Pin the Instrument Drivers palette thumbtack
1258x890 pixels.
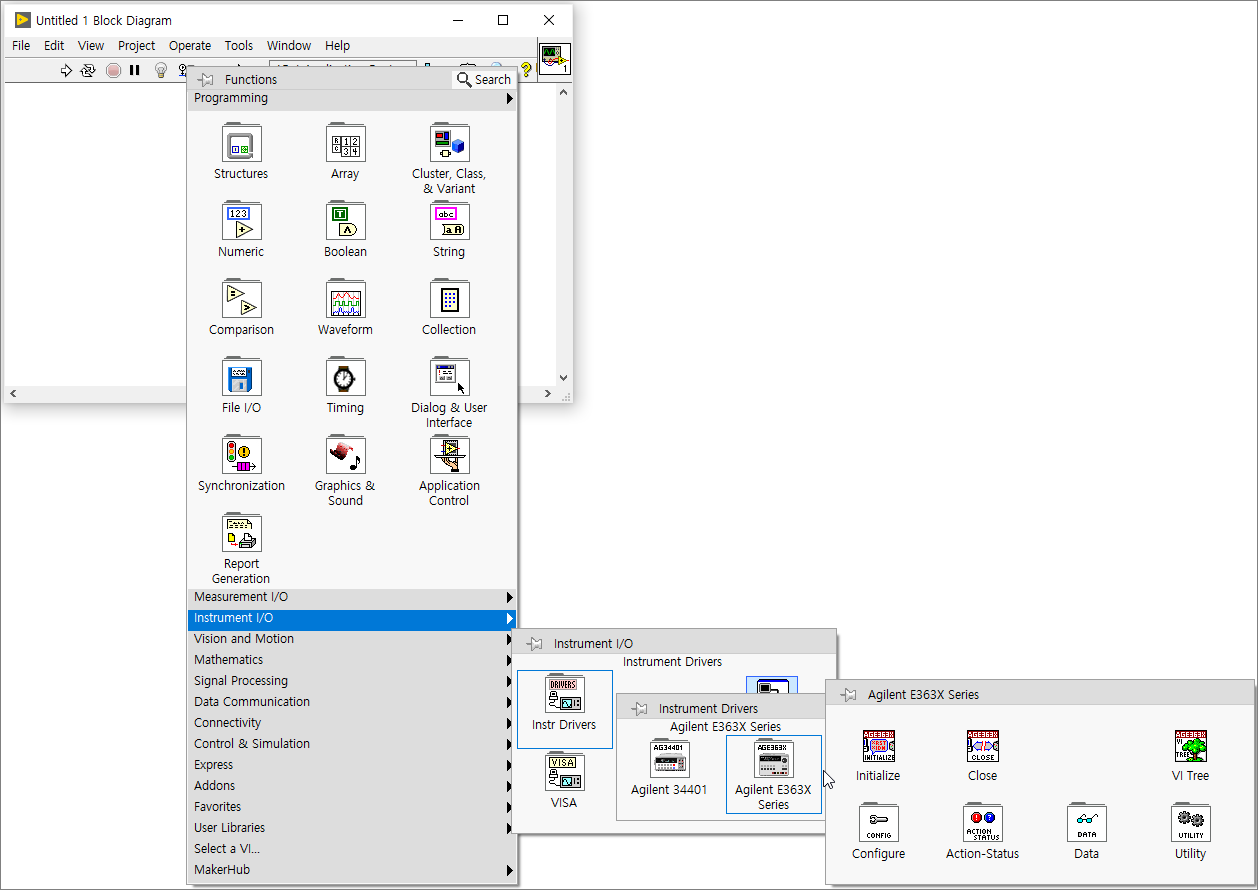coord(639,708)
